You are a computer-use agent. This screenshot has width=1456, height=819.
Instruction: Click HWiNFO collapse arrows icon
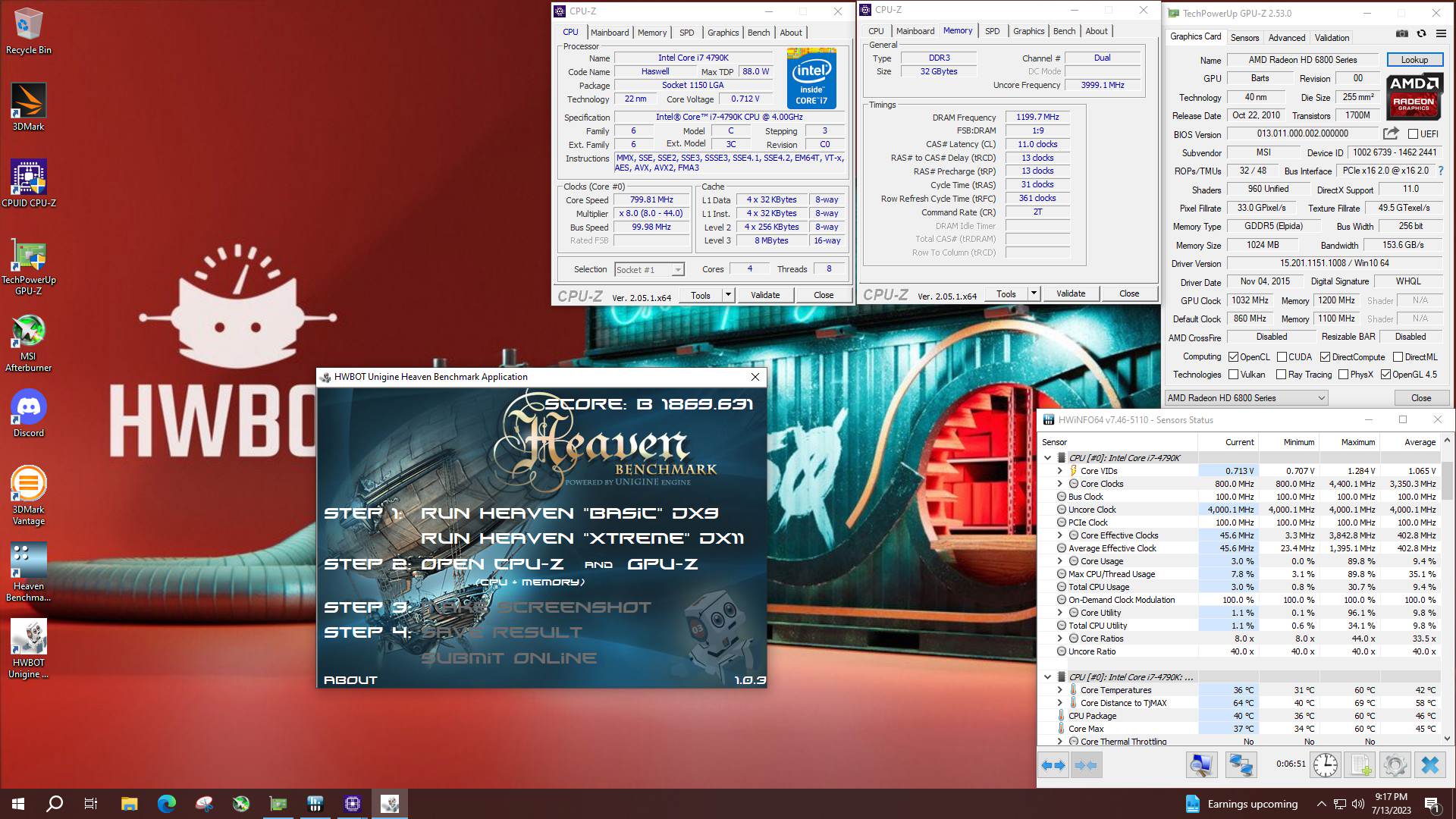coord(1086,765)
